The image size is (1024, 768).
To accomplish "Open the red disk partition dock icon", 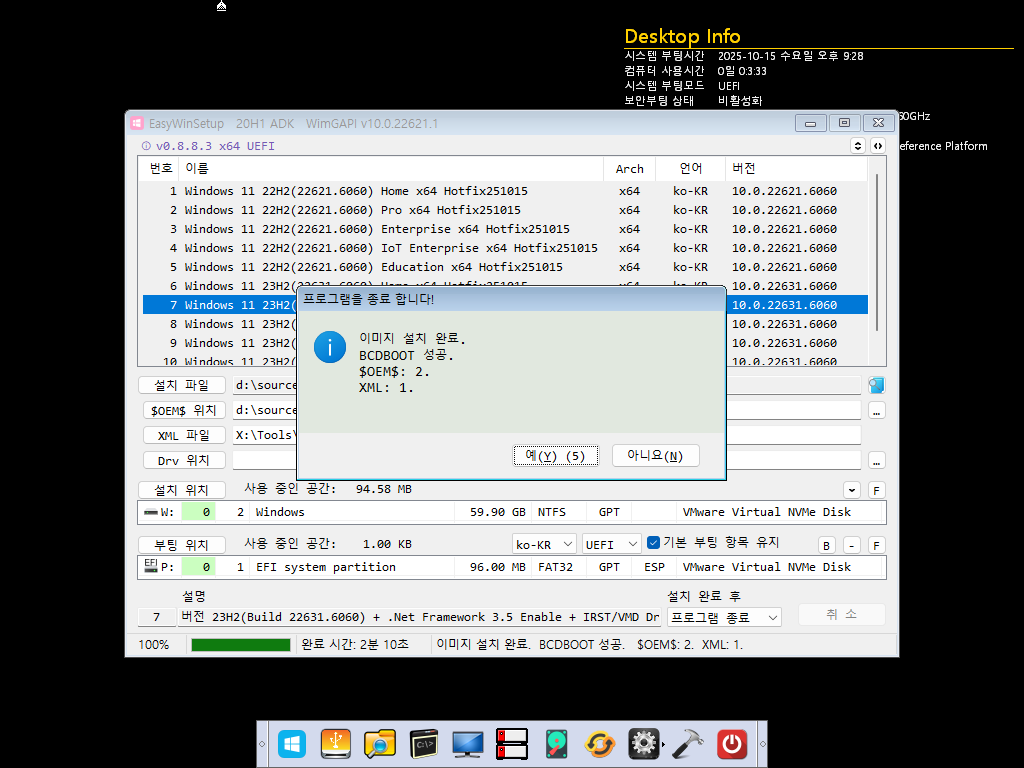I will pyautogui.click(x=512, y=744).
